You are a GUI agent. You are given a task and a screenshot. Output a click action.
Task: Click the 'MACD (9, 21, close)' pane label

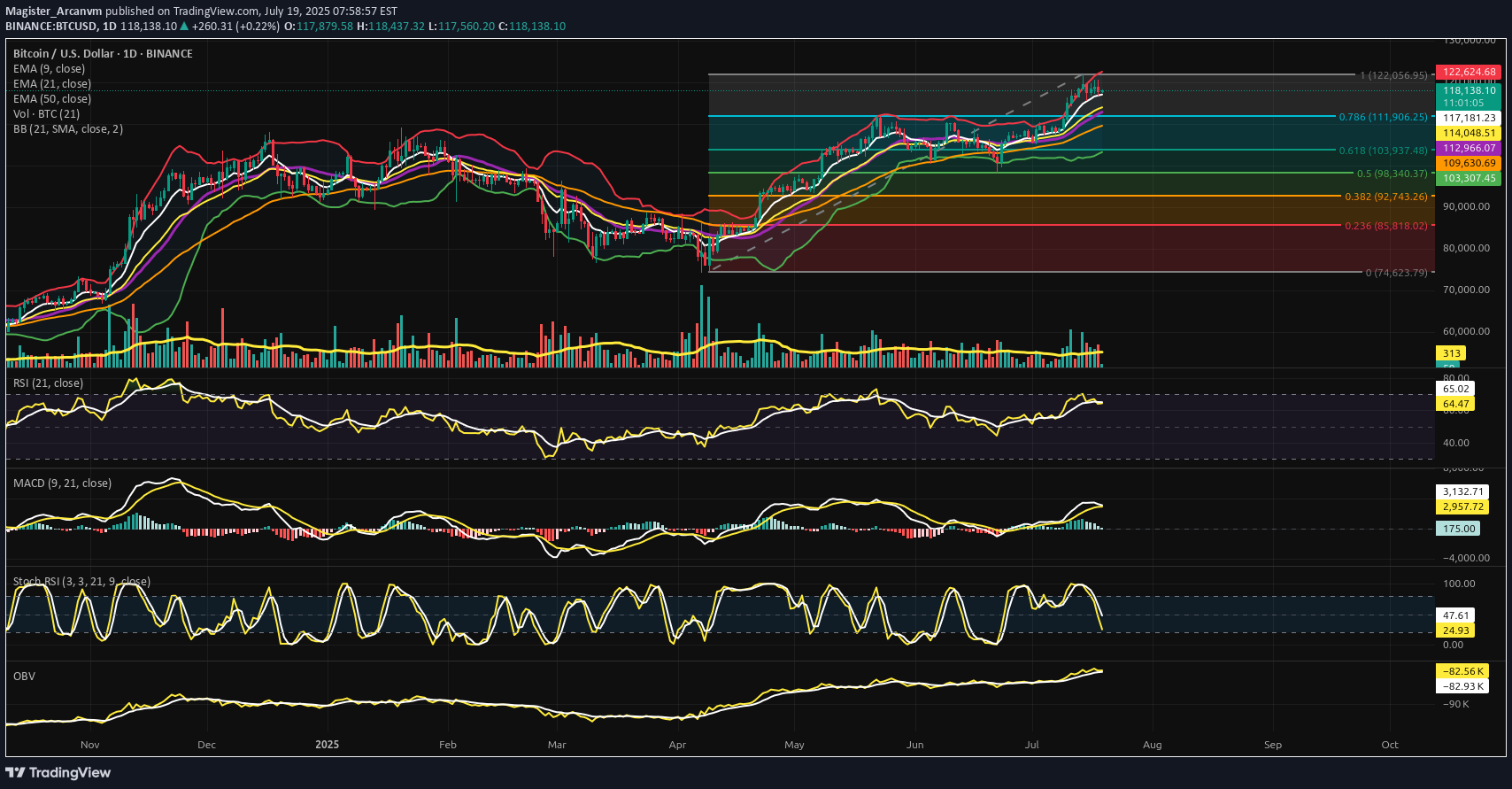click(x=62, y=483)
